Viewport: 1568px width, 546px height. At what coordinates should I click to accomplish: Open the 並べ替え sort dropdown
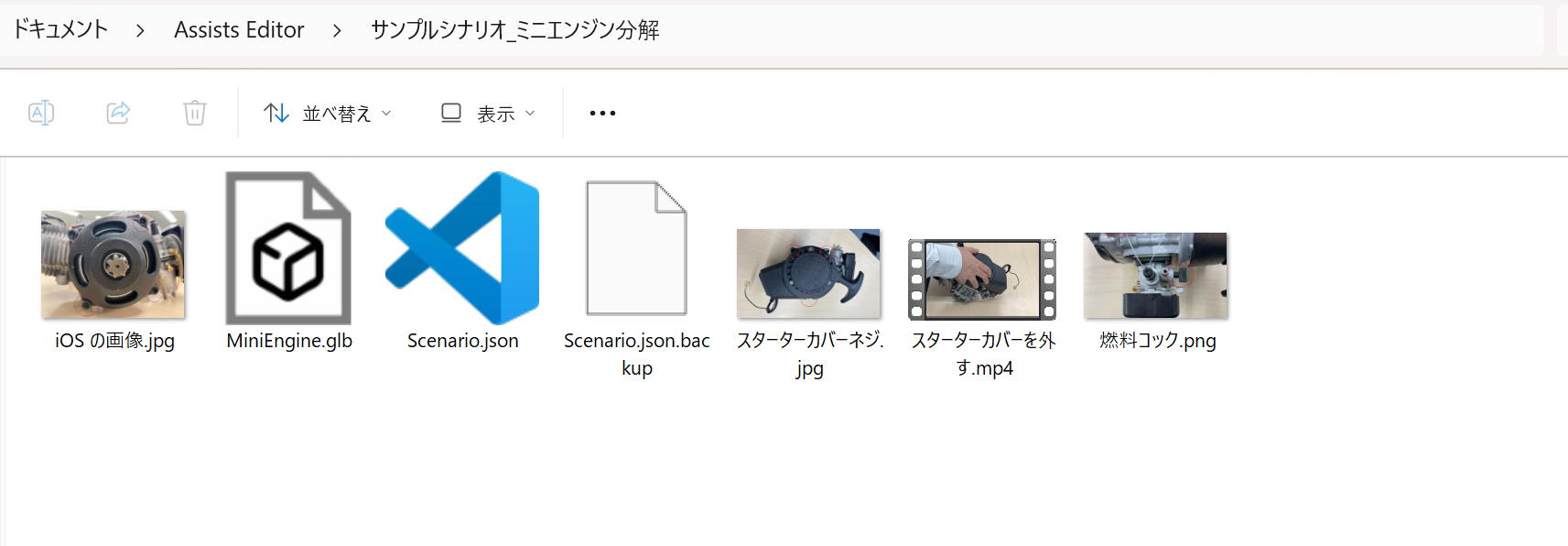(x=328, y=113)
